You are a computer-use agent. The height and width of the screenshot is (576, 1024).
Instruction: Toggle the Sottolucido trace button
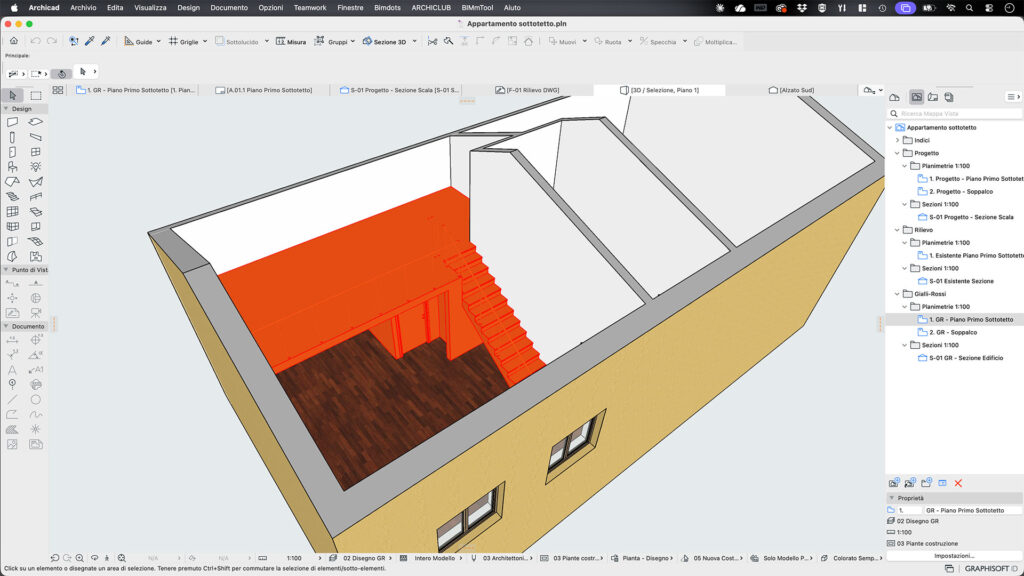(x=237, y=41)
